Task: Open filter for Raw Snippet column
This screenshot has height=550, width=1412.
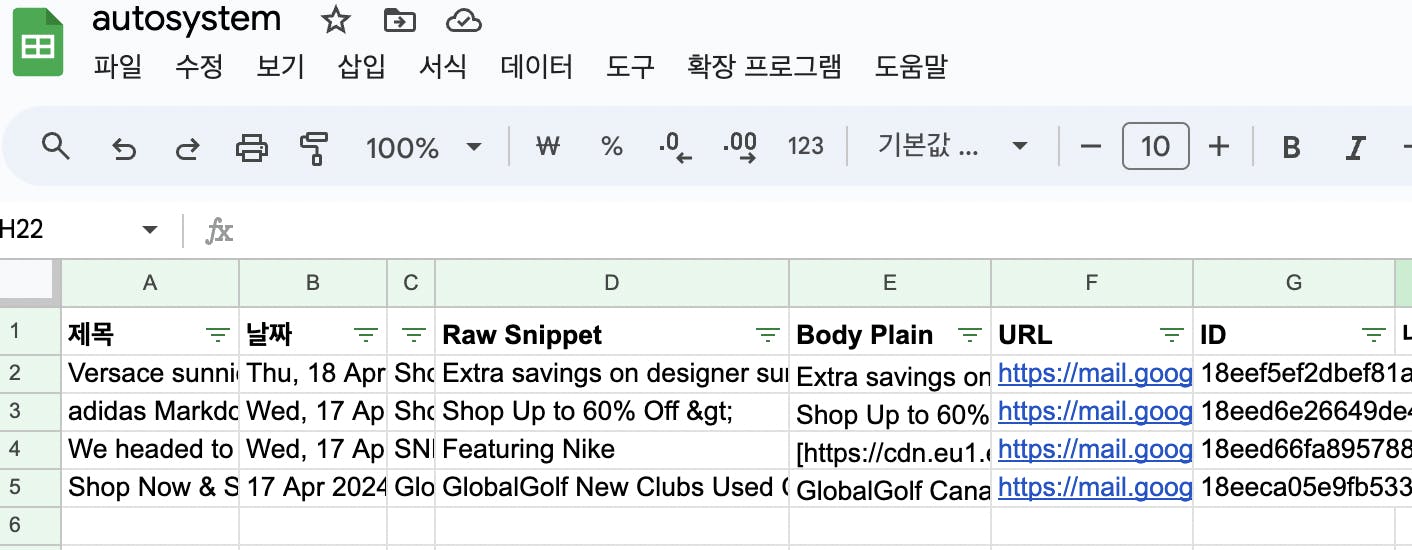Action: [x=768, y=335]
